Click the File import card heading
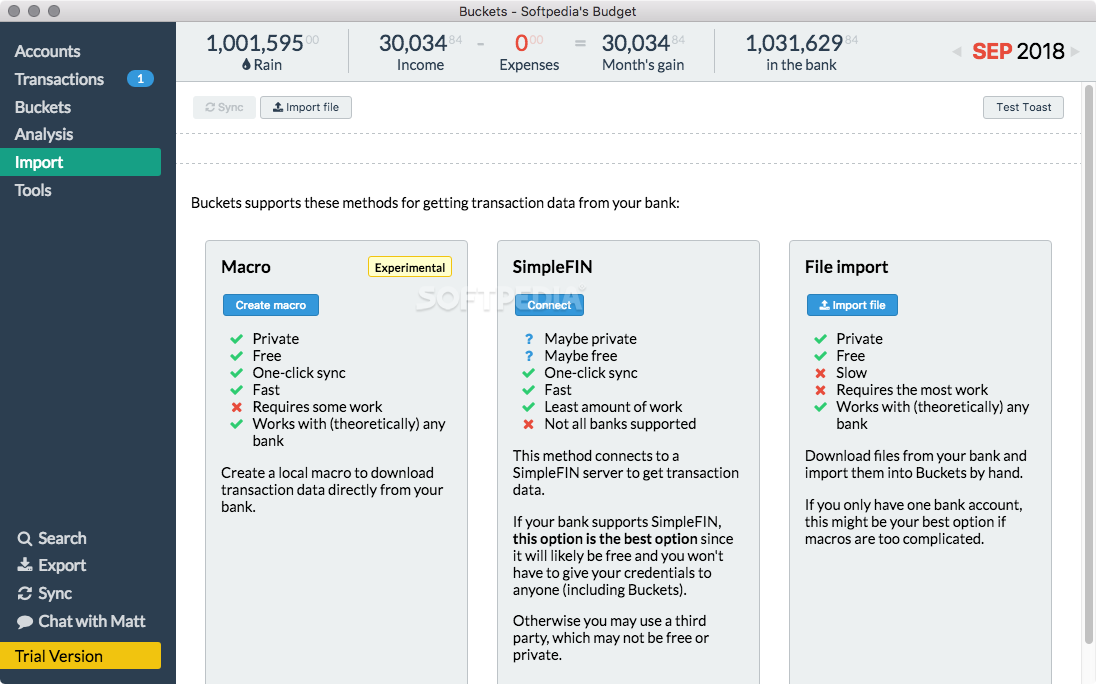Viewport: 1096px width, 684px height. [846, 267]
